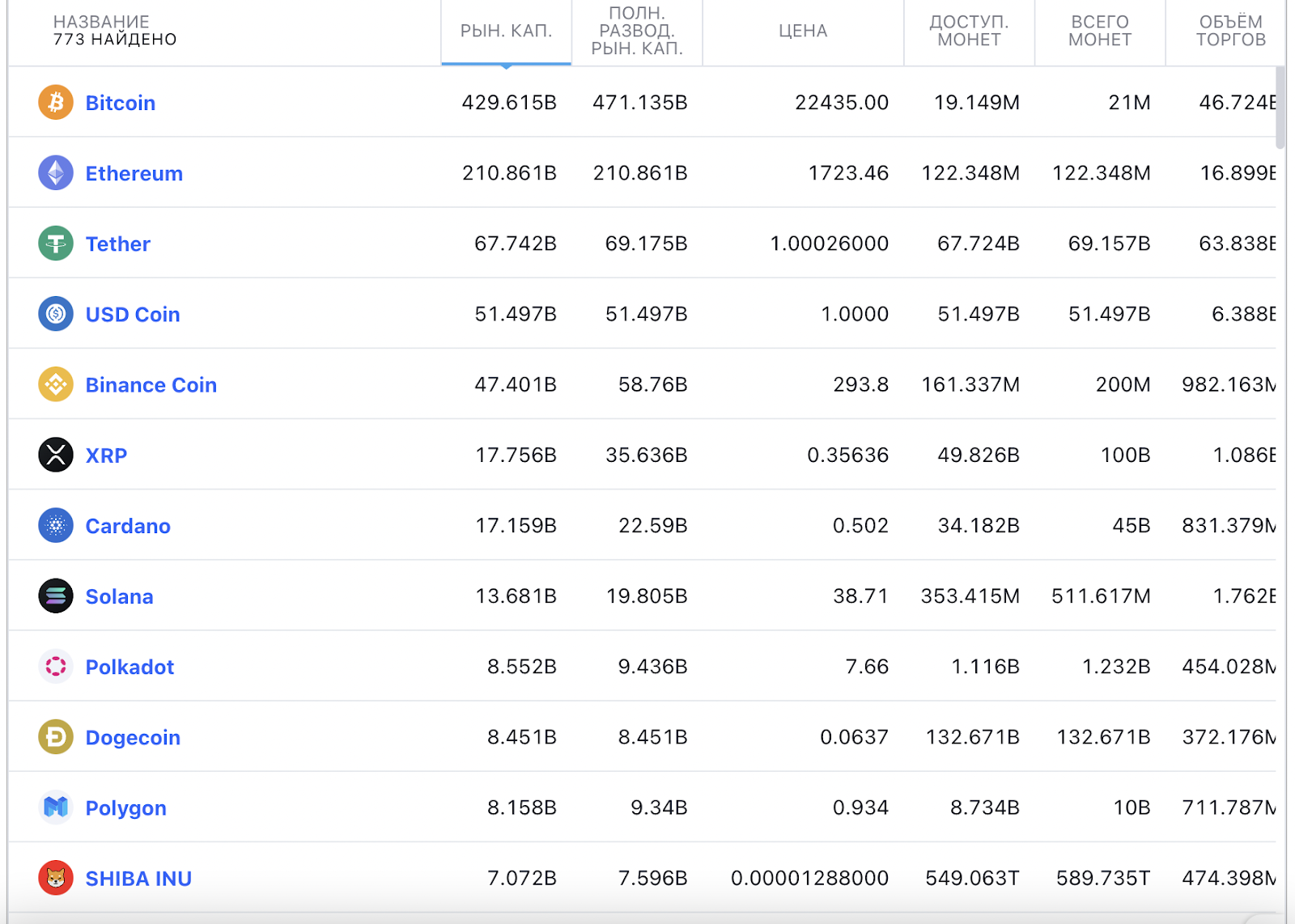Click XRP price 0.35636
Viewport: 1295px width, 924px height.
pos(848,456)
